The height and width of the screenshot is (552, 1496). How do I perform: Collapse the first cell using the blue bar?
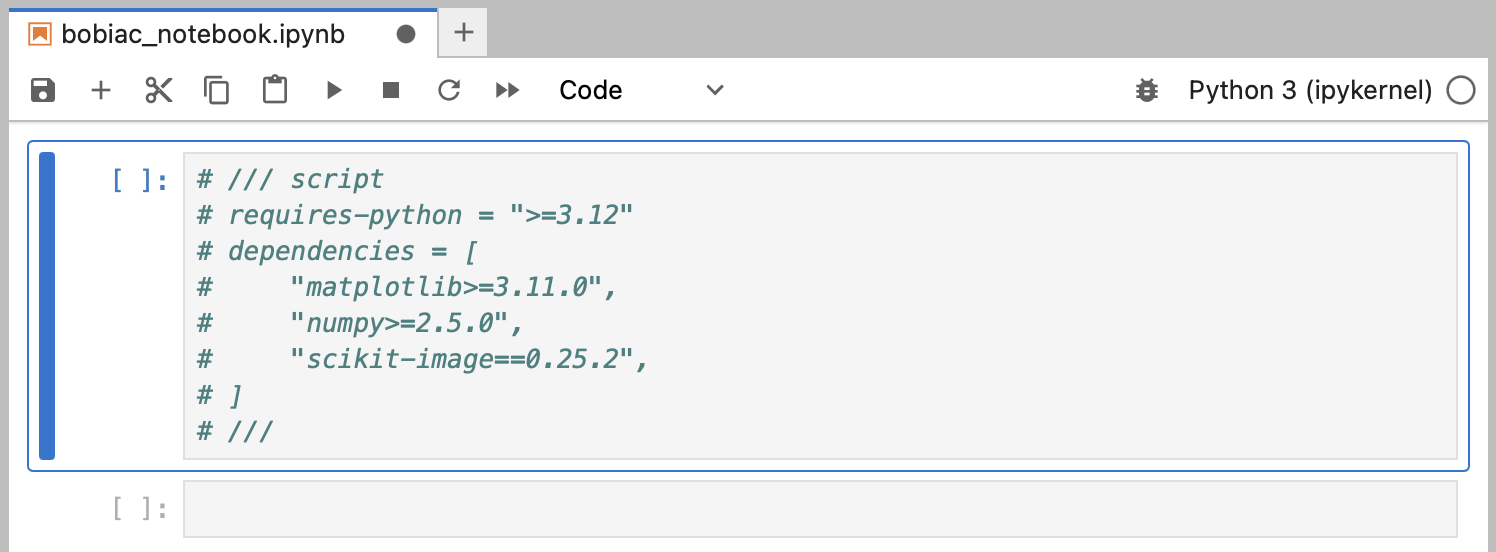(47, 306)
